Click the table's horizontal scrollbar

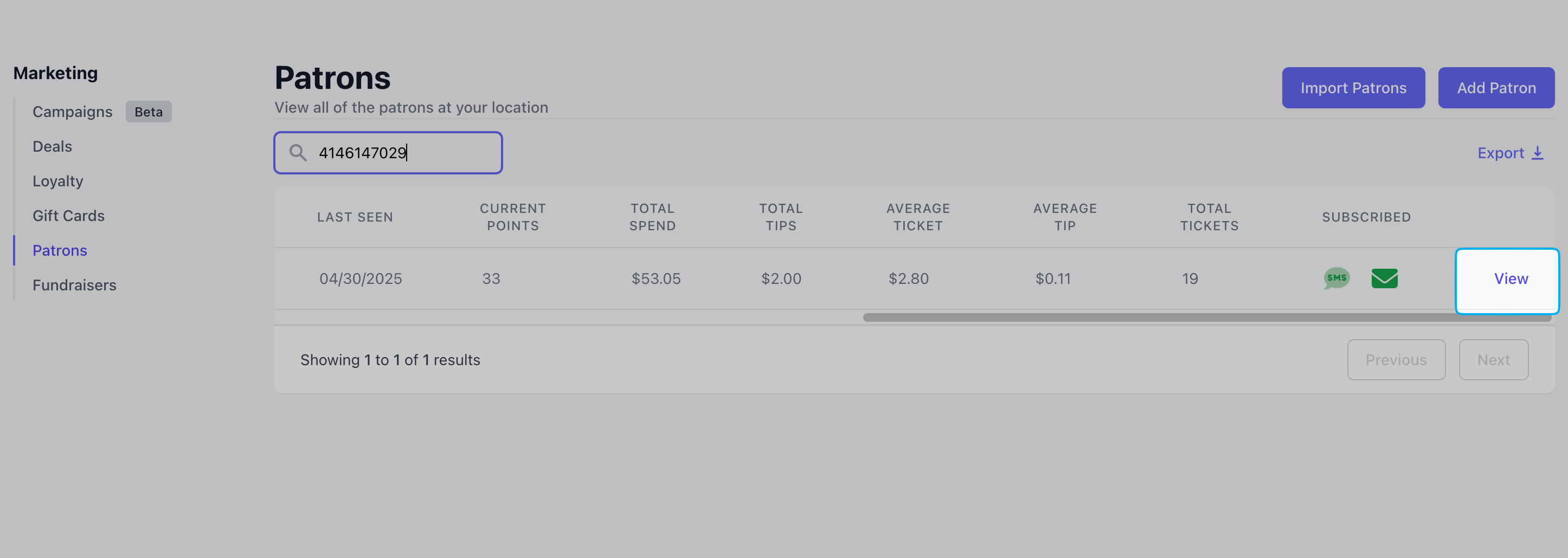(1205, 317)
